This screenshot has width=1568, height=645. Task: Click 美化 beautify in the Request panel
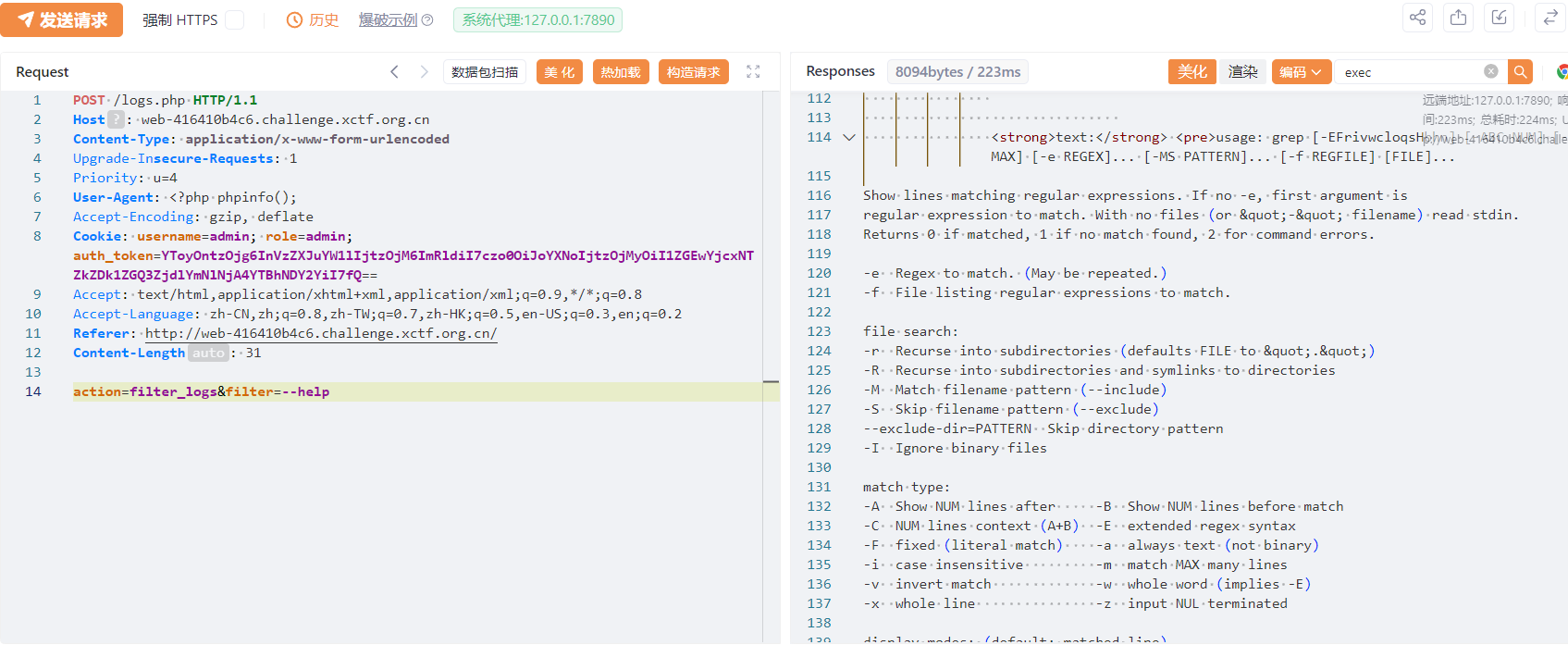[x=560, y=72]
